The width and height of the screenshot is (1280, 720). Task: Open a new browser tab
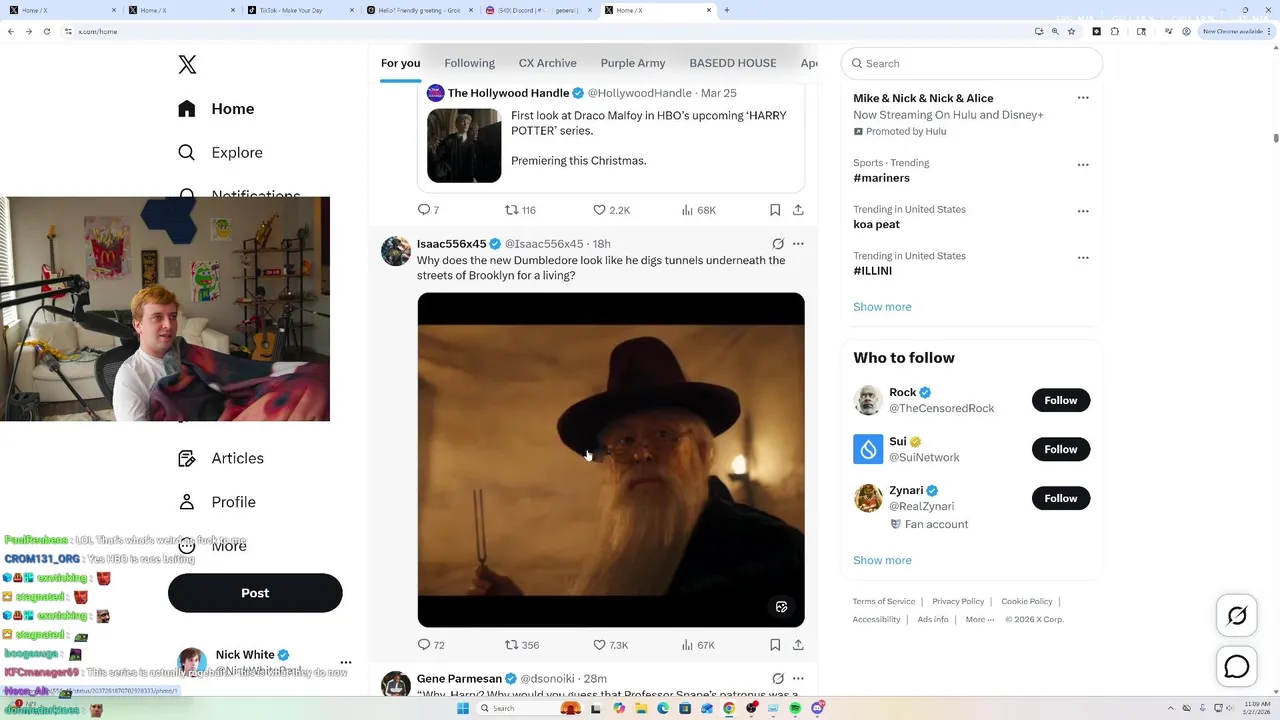point(726,10)
